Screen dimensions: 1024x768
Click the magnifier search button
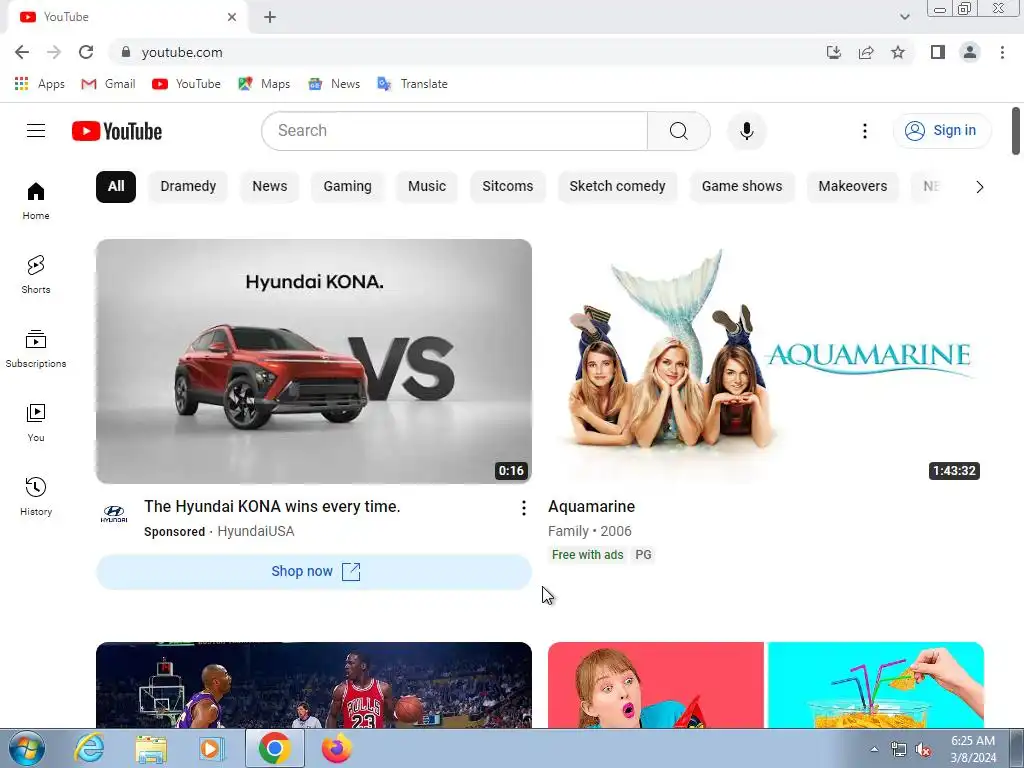[x=679, y=131]
